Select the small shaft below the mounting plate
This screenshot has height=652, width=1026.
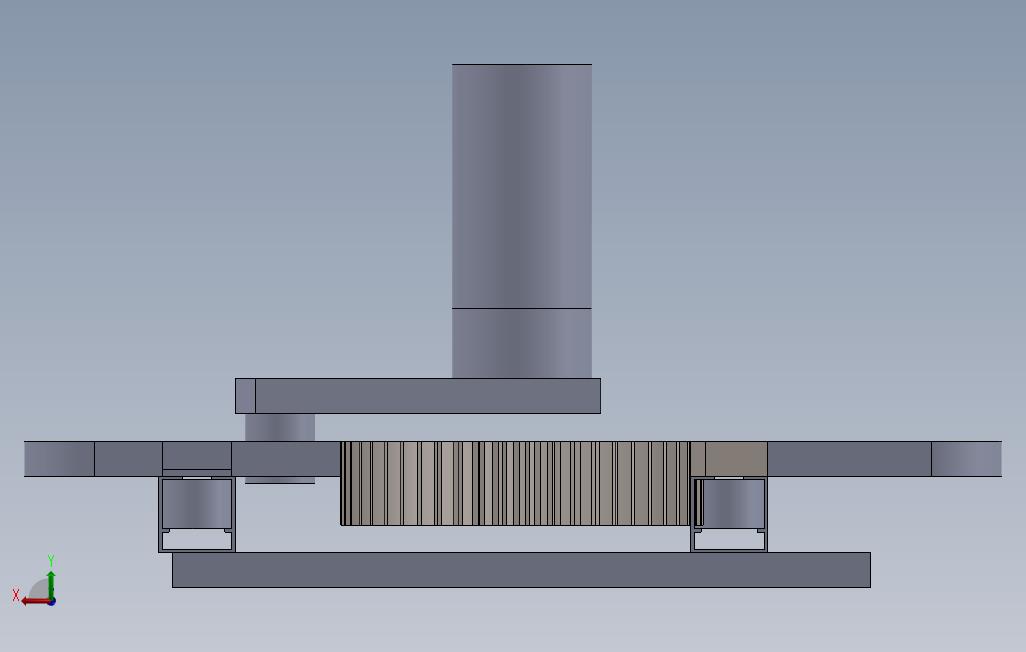pyautogui.click(x=280, y=427)
